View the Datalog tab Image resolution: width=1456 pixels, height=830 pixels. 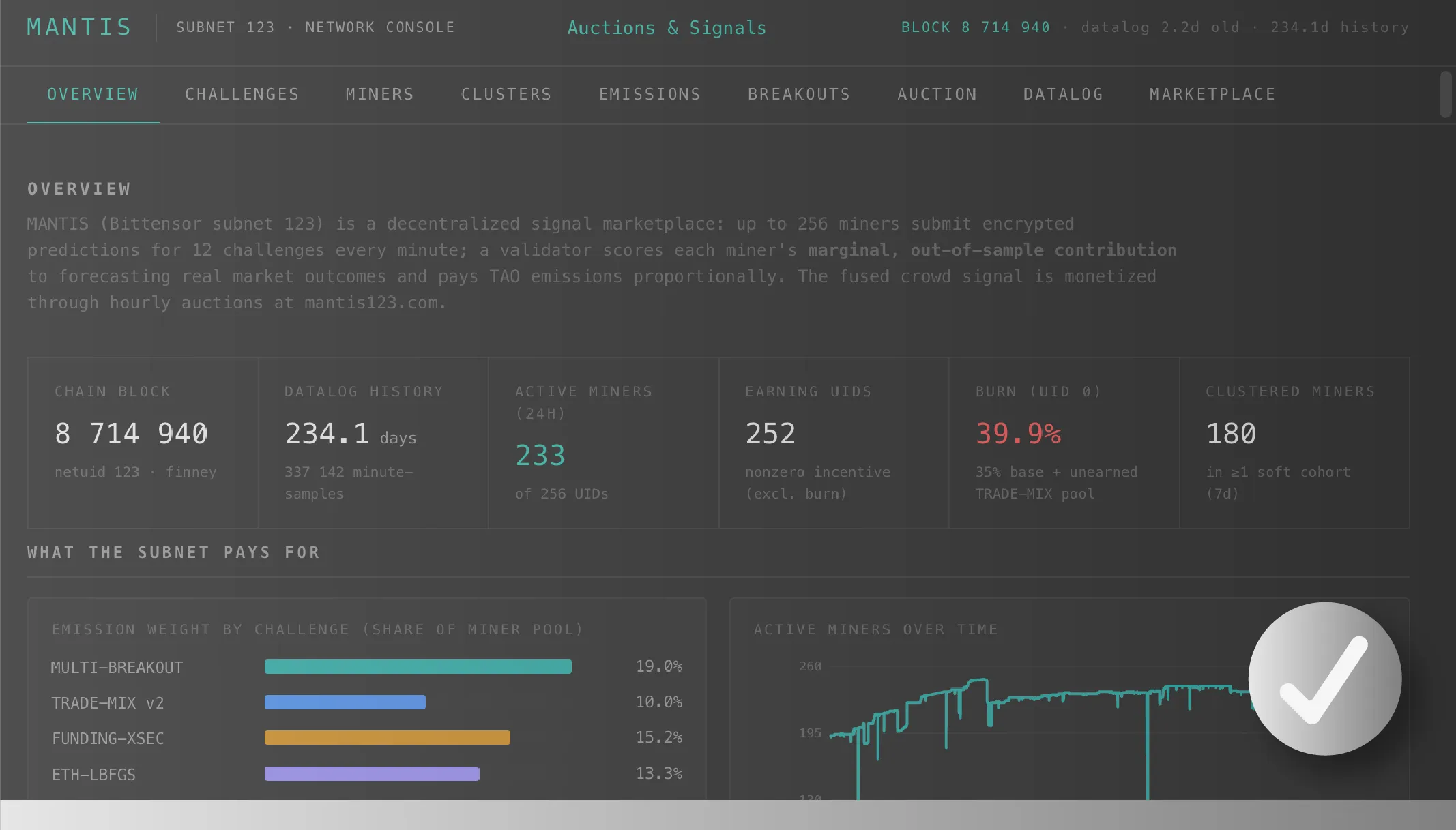click(1063, 94)
